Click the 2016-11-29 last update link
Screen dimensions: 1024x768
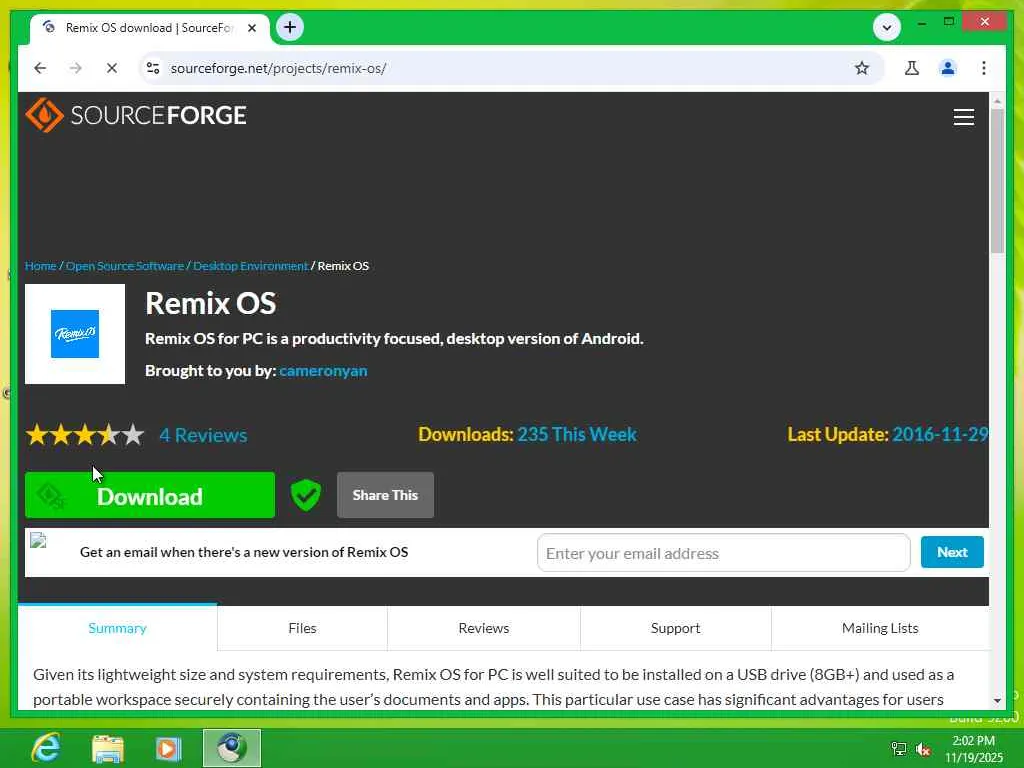coord(940,434)
